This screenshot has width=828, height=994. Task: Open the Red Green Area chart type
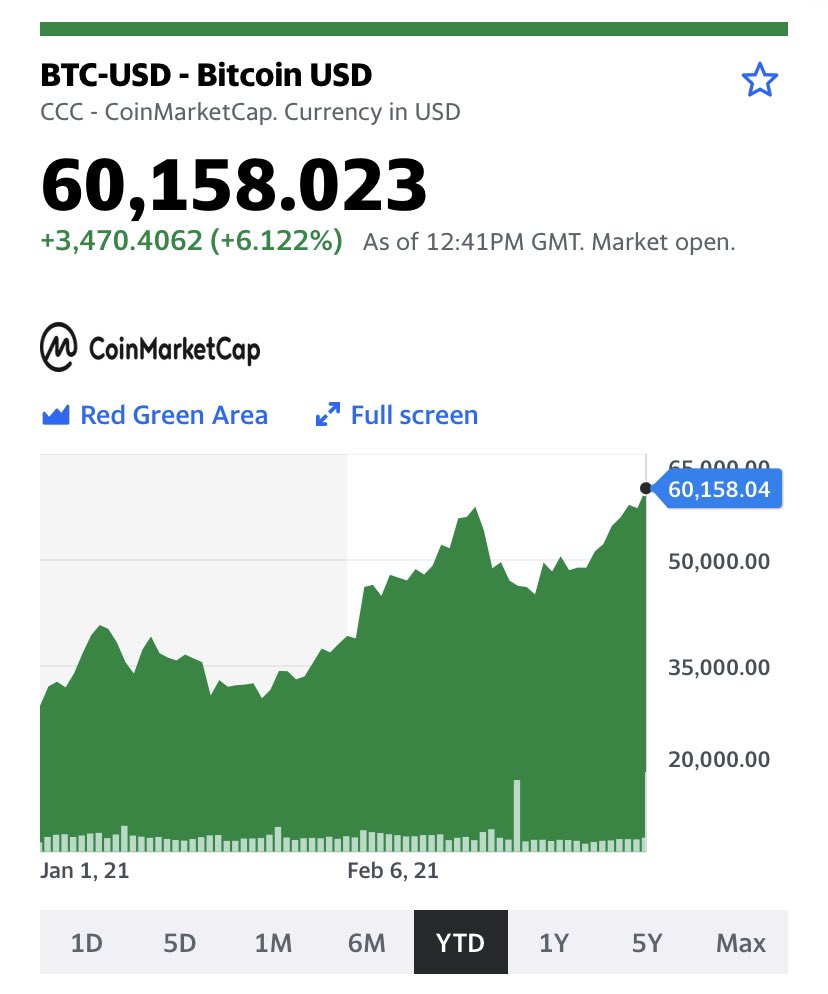tap(173, 415)
